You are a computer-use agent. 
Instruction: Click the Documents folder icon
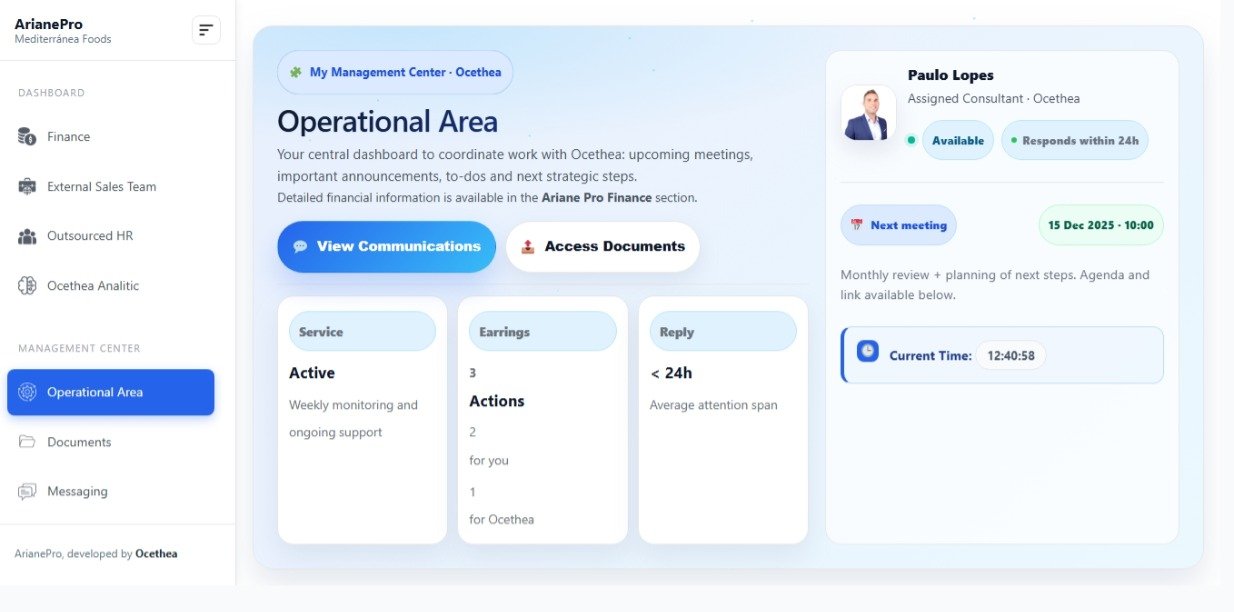pyautogui.click(x=27, y=442)
